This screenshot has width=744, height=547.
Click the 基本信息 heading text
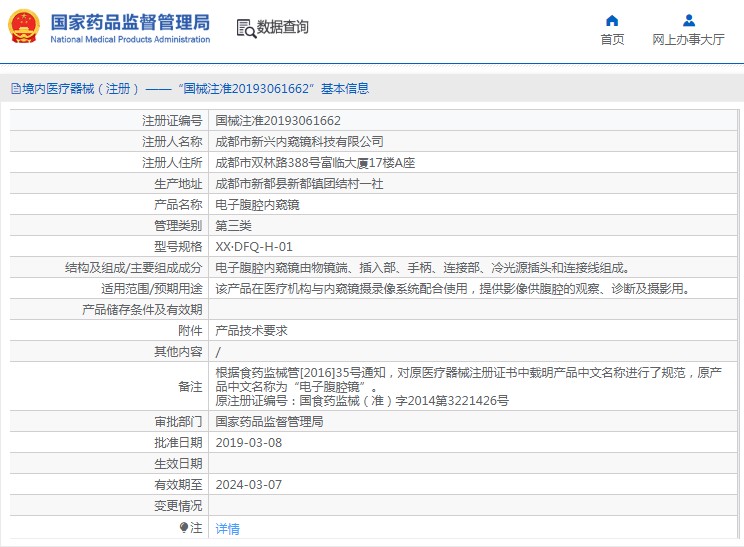click(345, 89)
